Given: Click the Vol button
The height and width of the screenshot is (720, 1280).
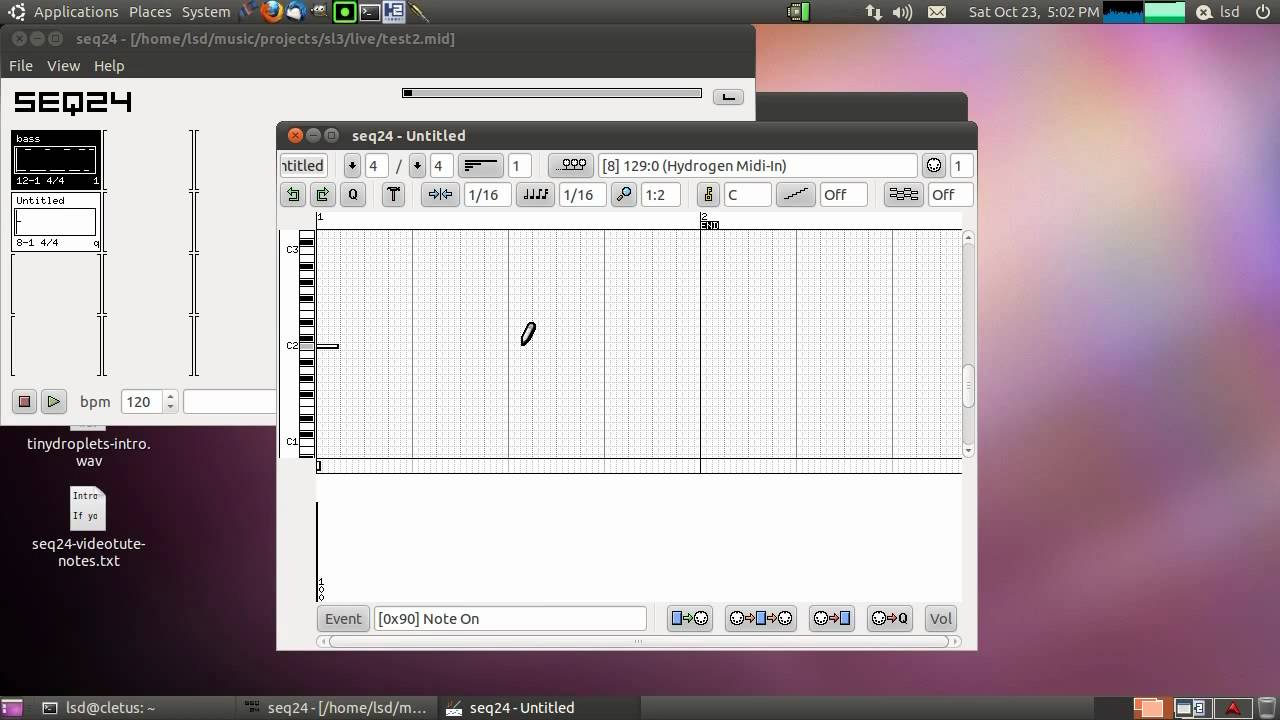Looking at the screenshot, I should coord(941,618).
